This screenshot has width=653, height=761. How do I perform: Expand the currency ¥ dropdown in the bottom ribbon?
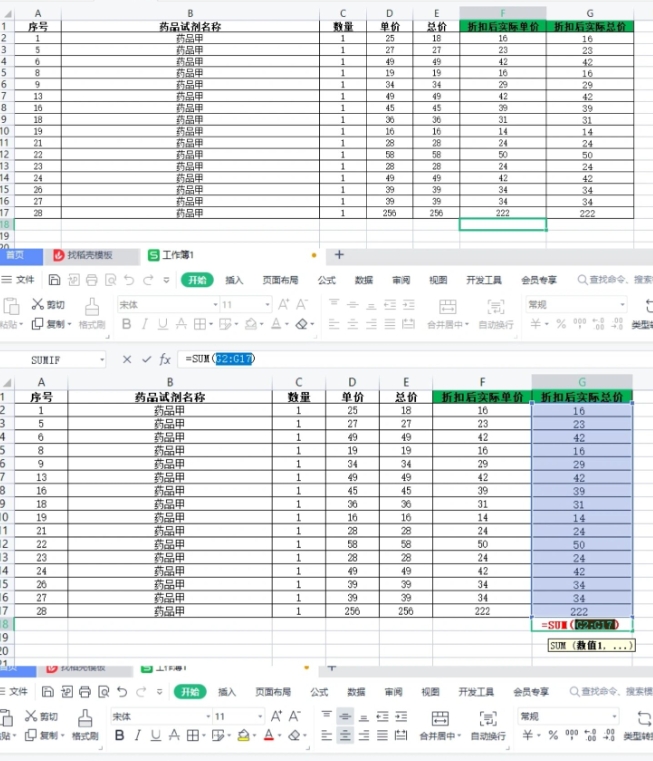click(539, 736)
